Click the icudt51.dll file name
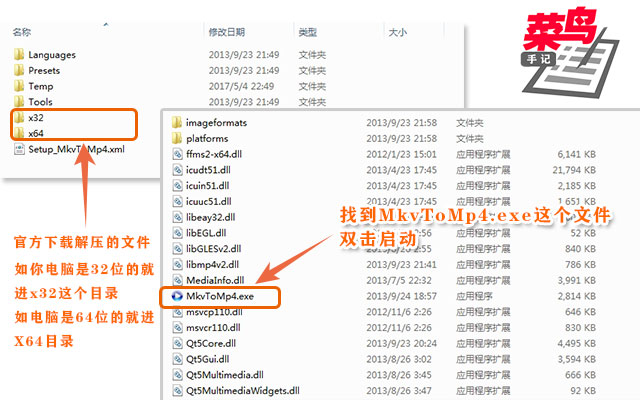640x400 pixels. pos(208,170)
